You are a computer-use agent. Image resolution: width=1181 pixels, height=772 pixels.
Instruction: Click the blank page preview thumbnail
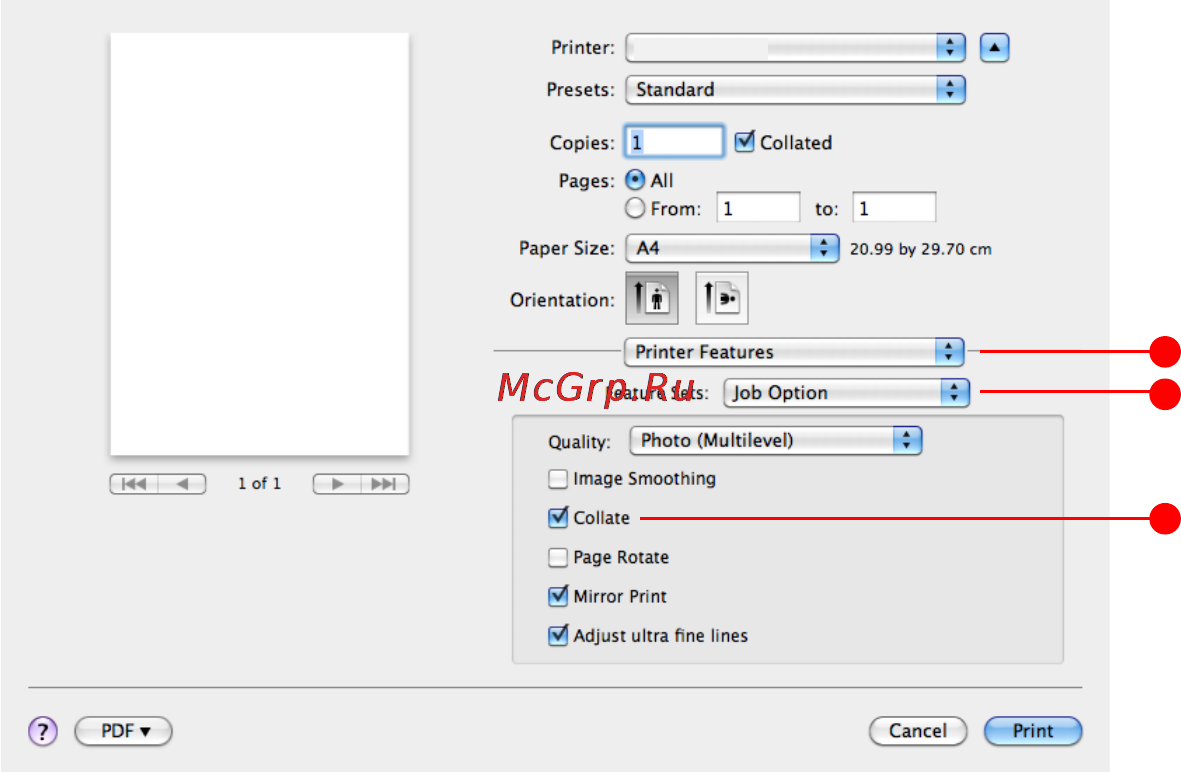click(x=260, y=244)
